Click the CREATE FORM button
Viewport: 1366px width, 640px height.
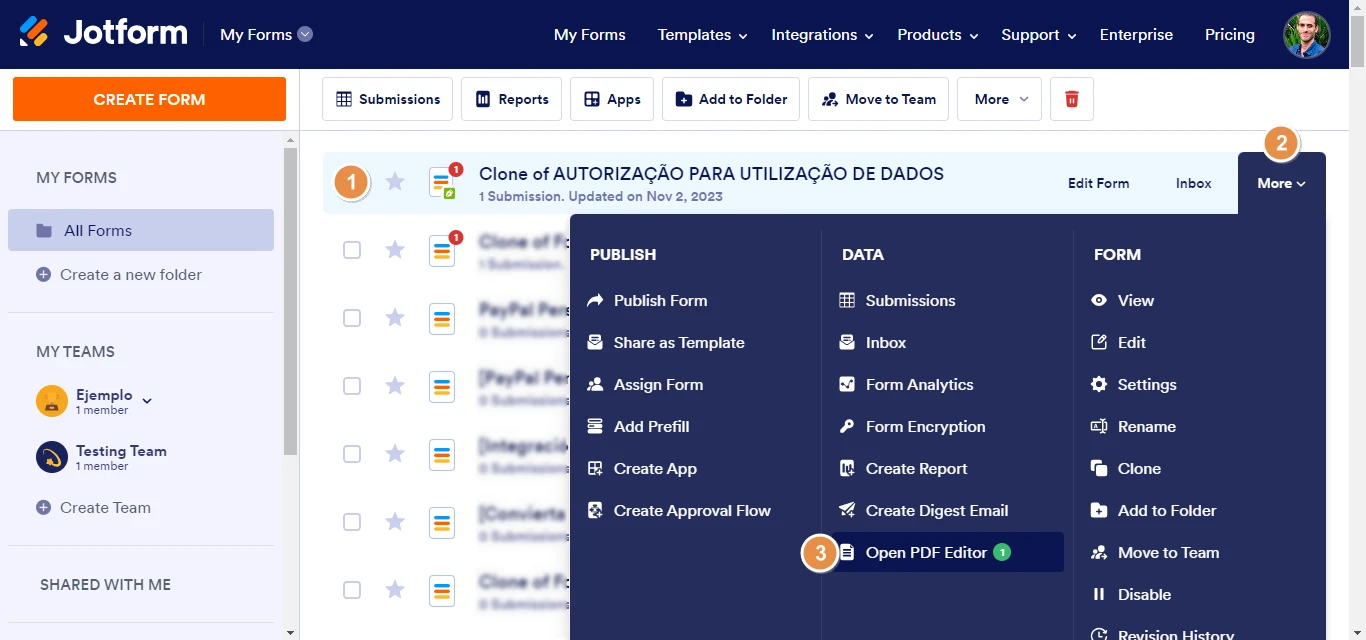tap(148, 99)
